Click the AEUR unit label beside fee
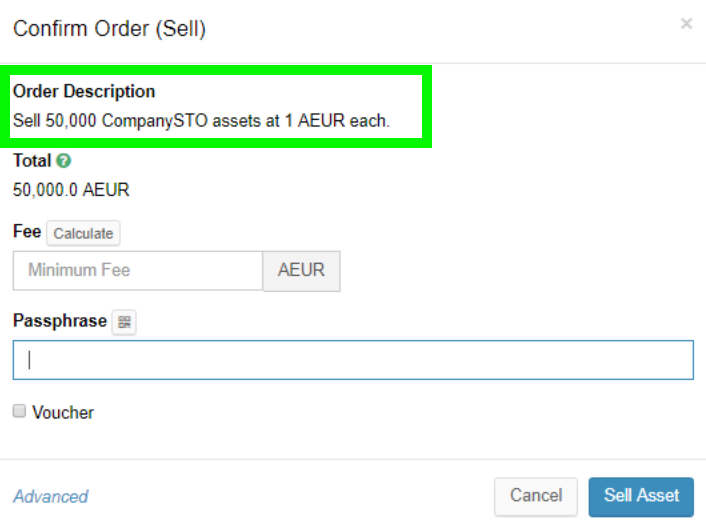 301,270
